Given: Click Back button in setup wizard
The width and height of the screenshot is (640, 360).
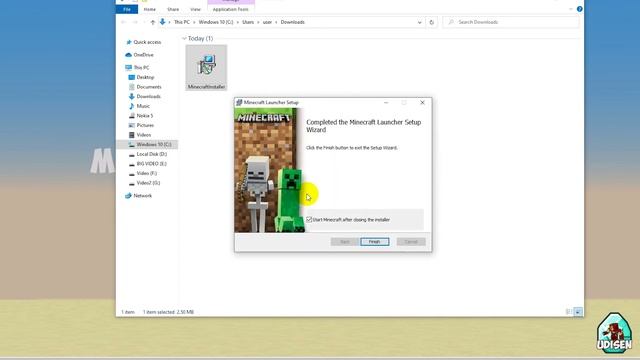Looking at the screenshot, I should coord(344,242).
